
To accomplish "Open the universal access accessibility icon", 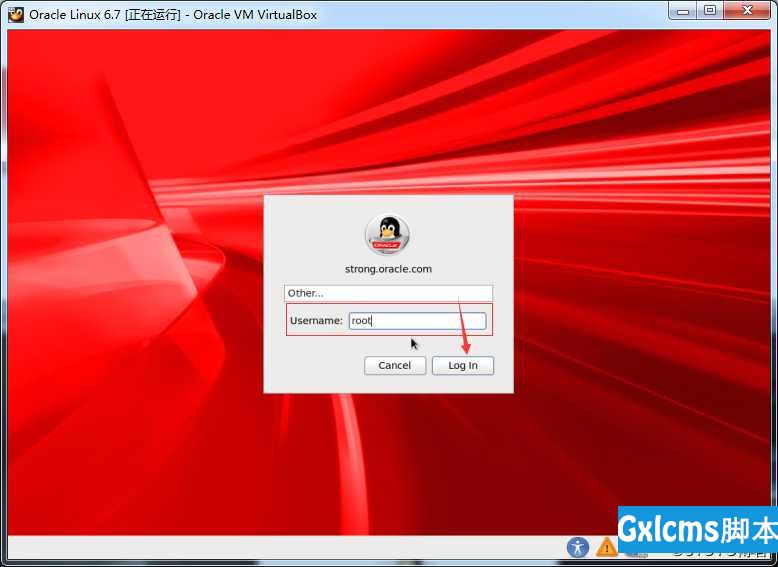I will (x=578, y=548).
